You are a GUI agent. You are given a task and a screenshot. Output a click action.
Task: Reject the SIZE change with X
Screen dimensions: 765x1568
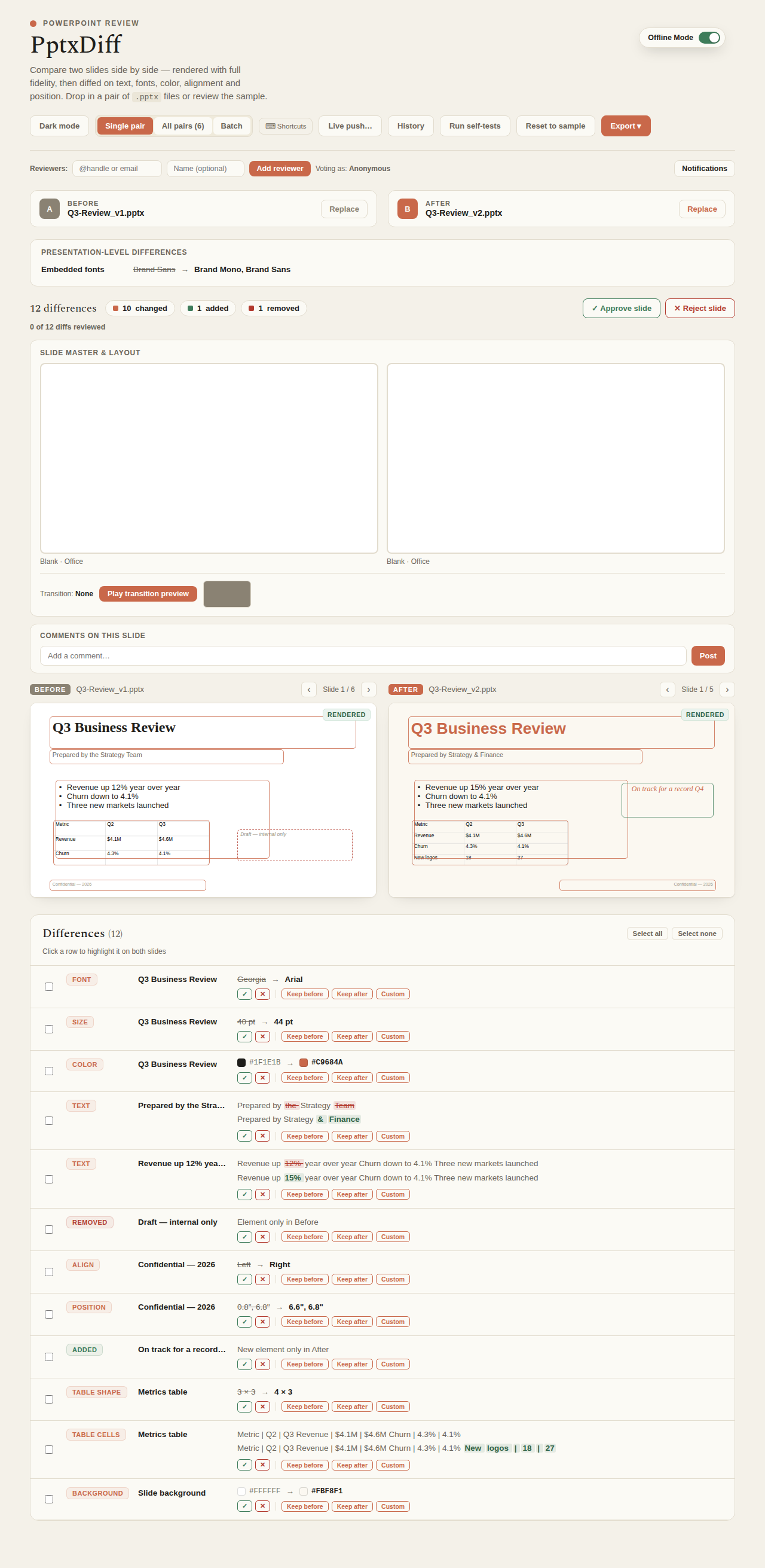(x=263, y=1036)
